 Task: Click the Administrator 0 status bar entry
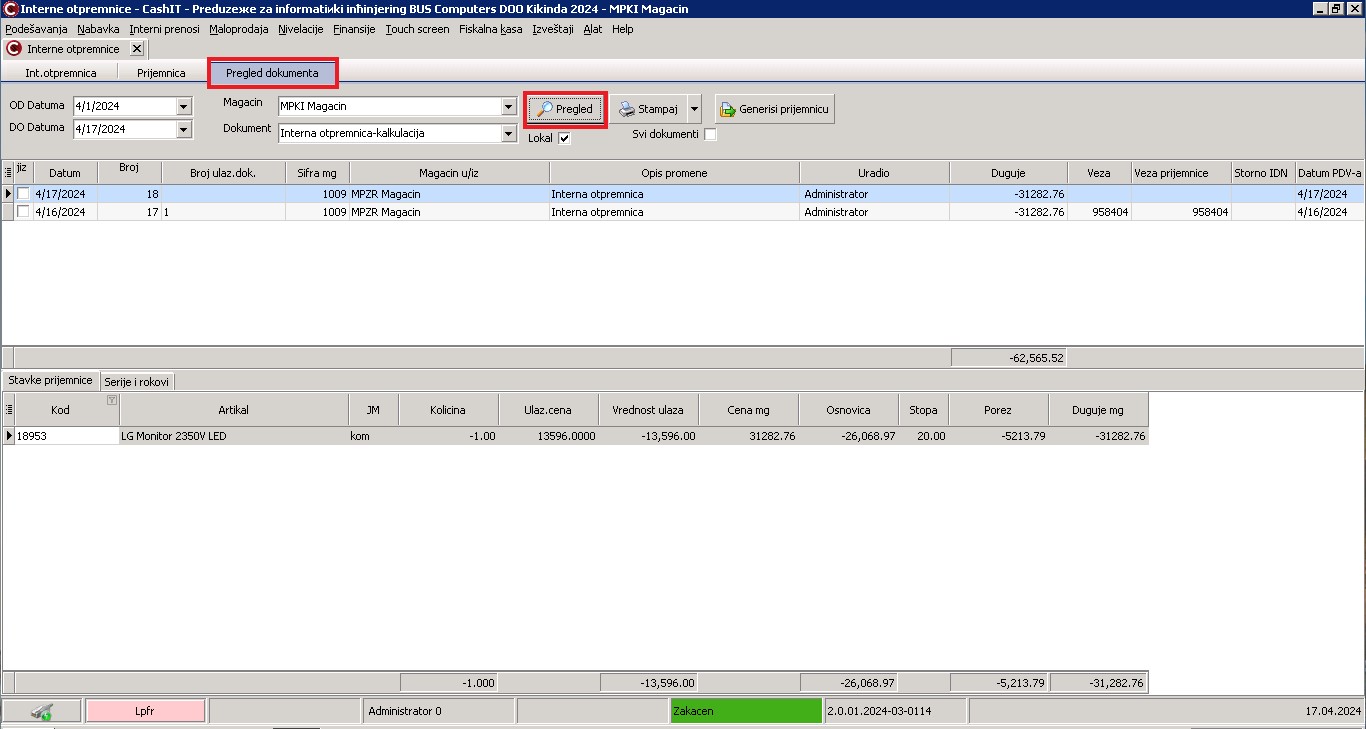(438, 711)
